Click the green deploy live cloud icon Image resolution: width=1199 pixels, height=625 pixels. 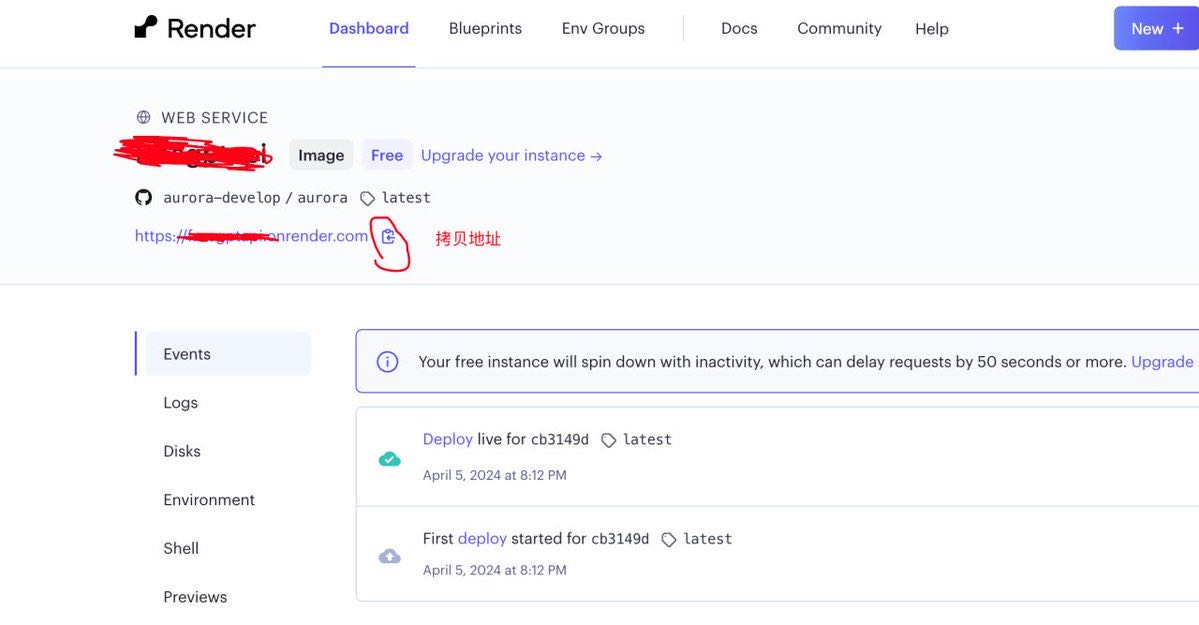pyautogui.click(x=390, y=459)
